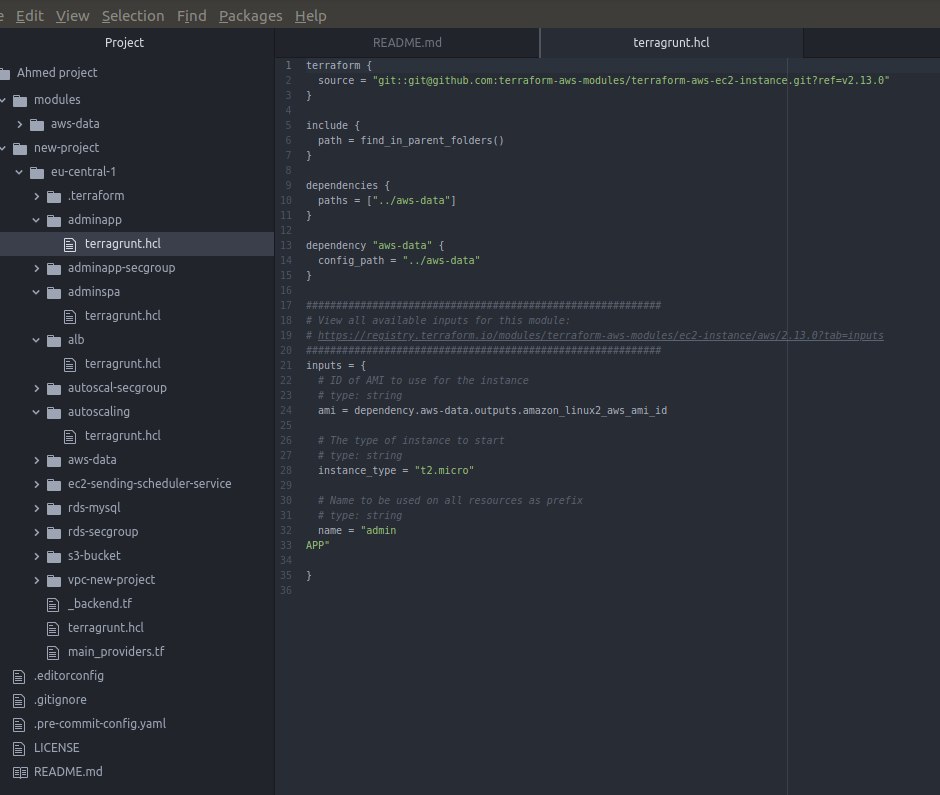Open the Edit menu
The image size is (940, 795).
(x=30, y=16)
